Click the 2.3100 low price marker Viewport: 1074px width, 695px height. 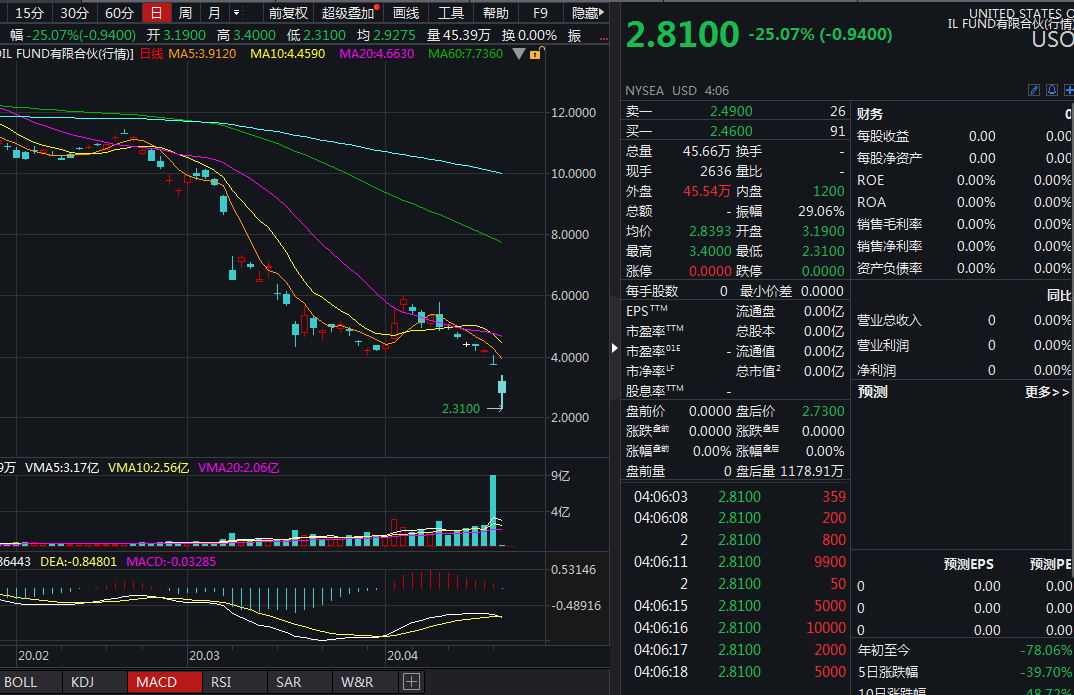461,408
